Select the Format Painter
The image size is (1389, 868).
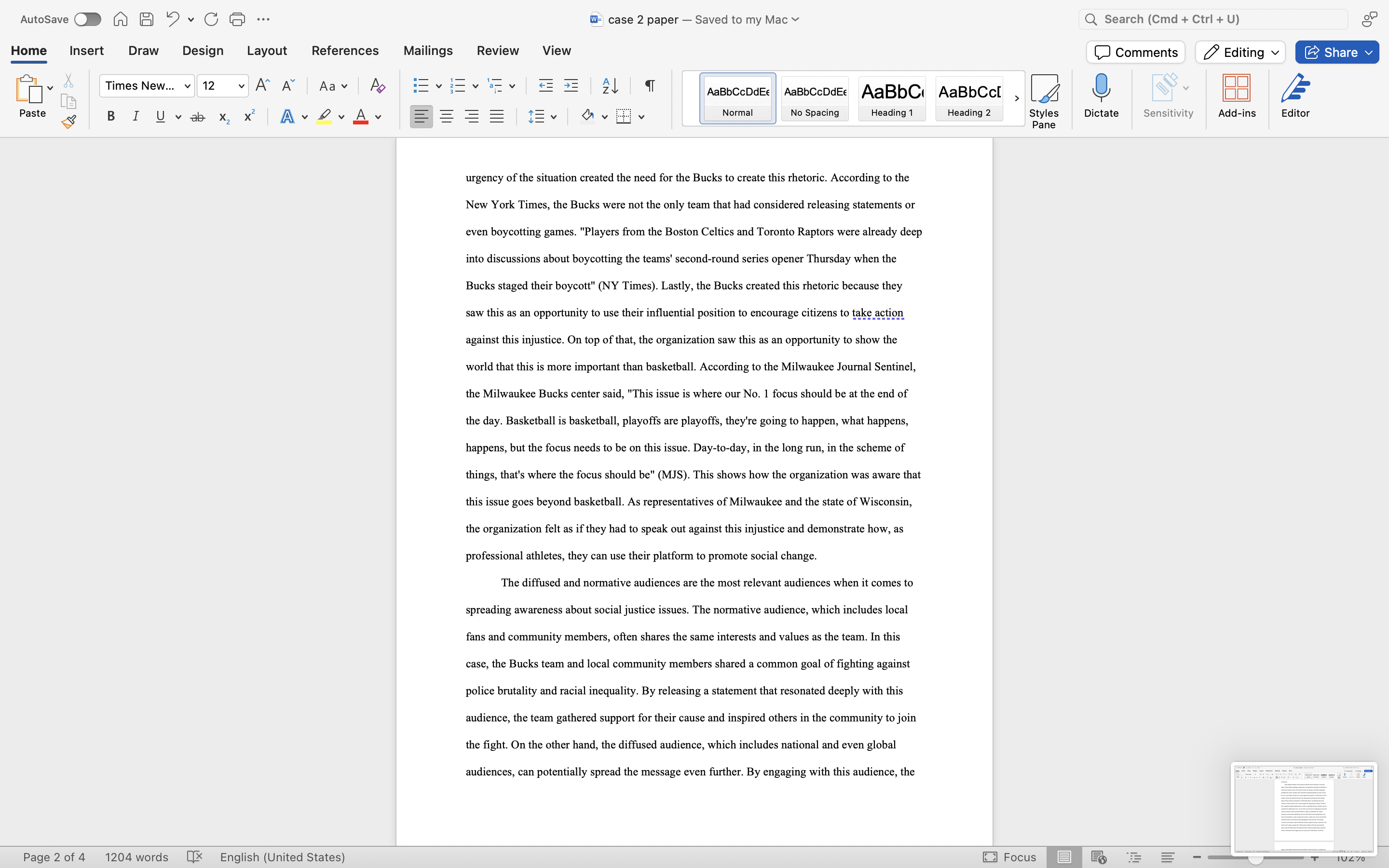coord(69,121)
